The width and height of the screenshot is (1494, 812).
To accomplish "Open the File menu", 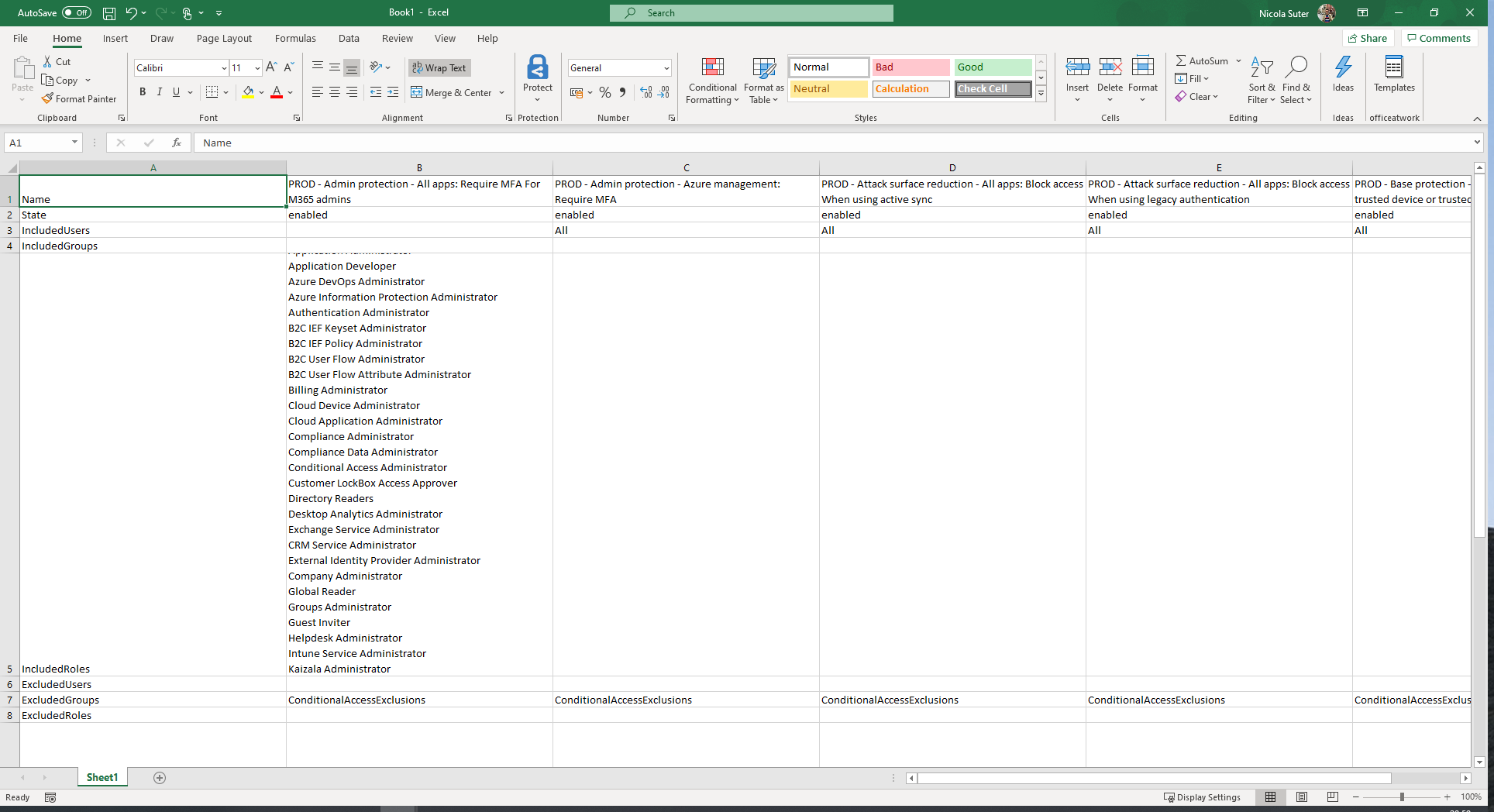I will (x=21, y=38).
